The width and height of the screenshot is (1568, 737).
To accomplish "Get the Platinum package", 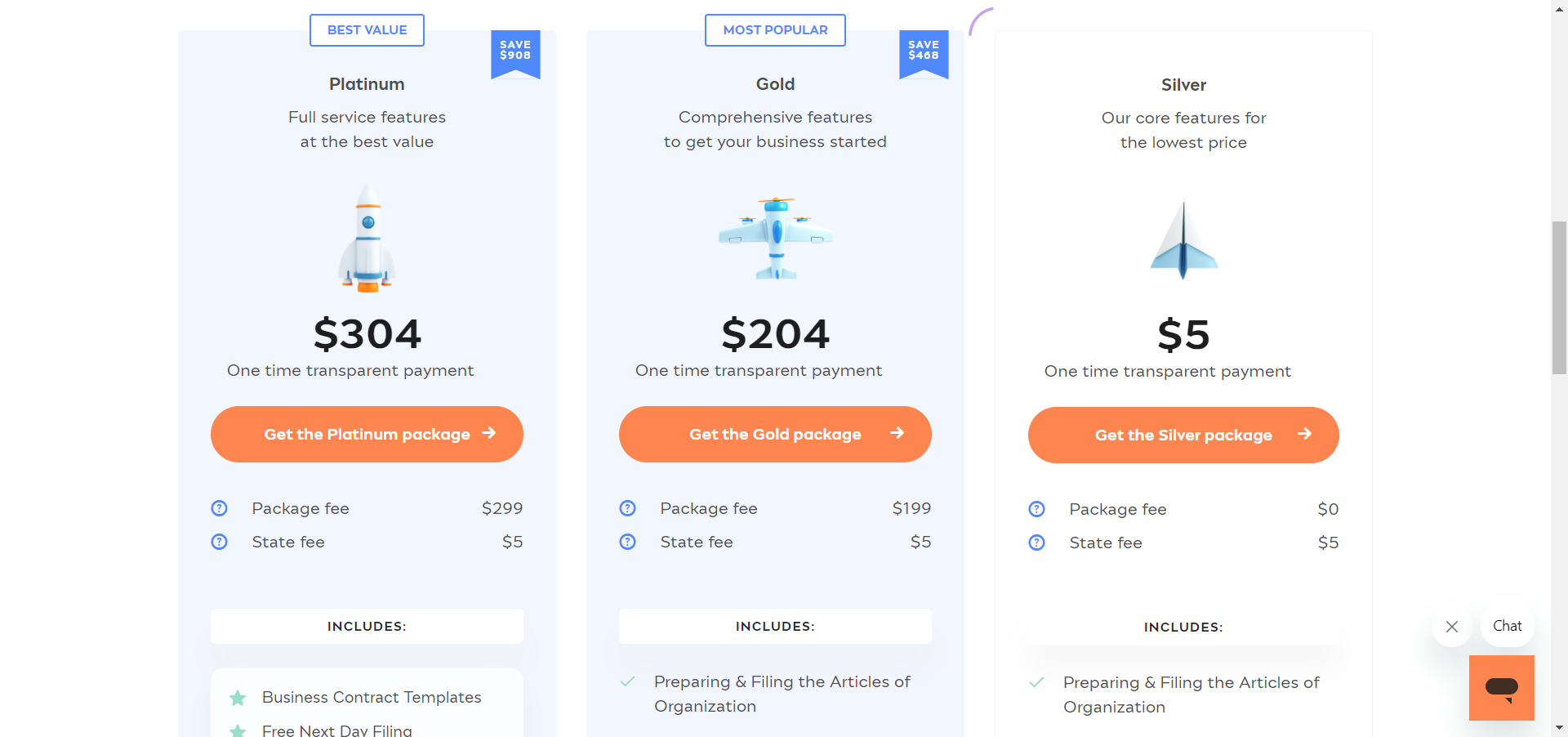I will [367, 434].
